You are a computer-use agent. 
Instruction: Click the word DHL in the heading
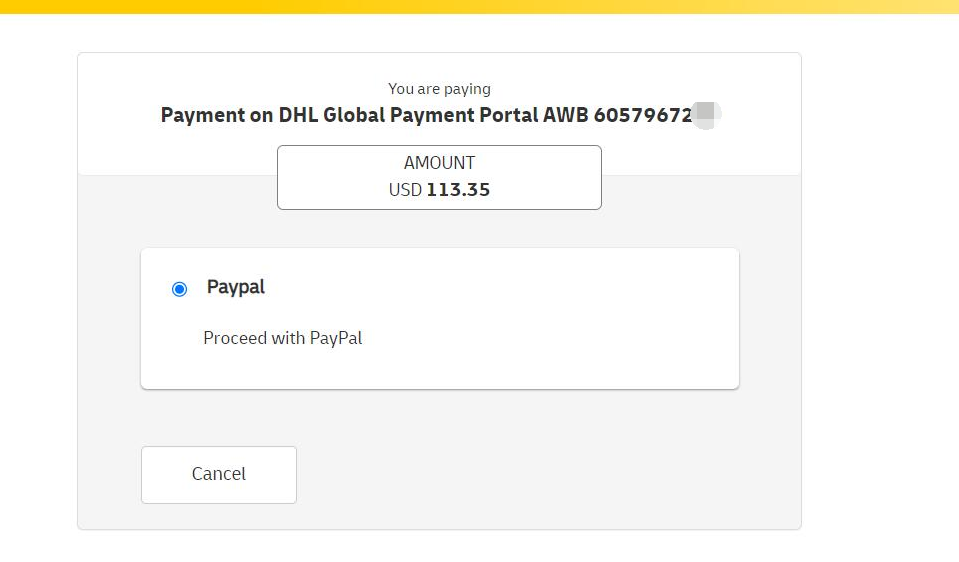[x=298, y=114]
